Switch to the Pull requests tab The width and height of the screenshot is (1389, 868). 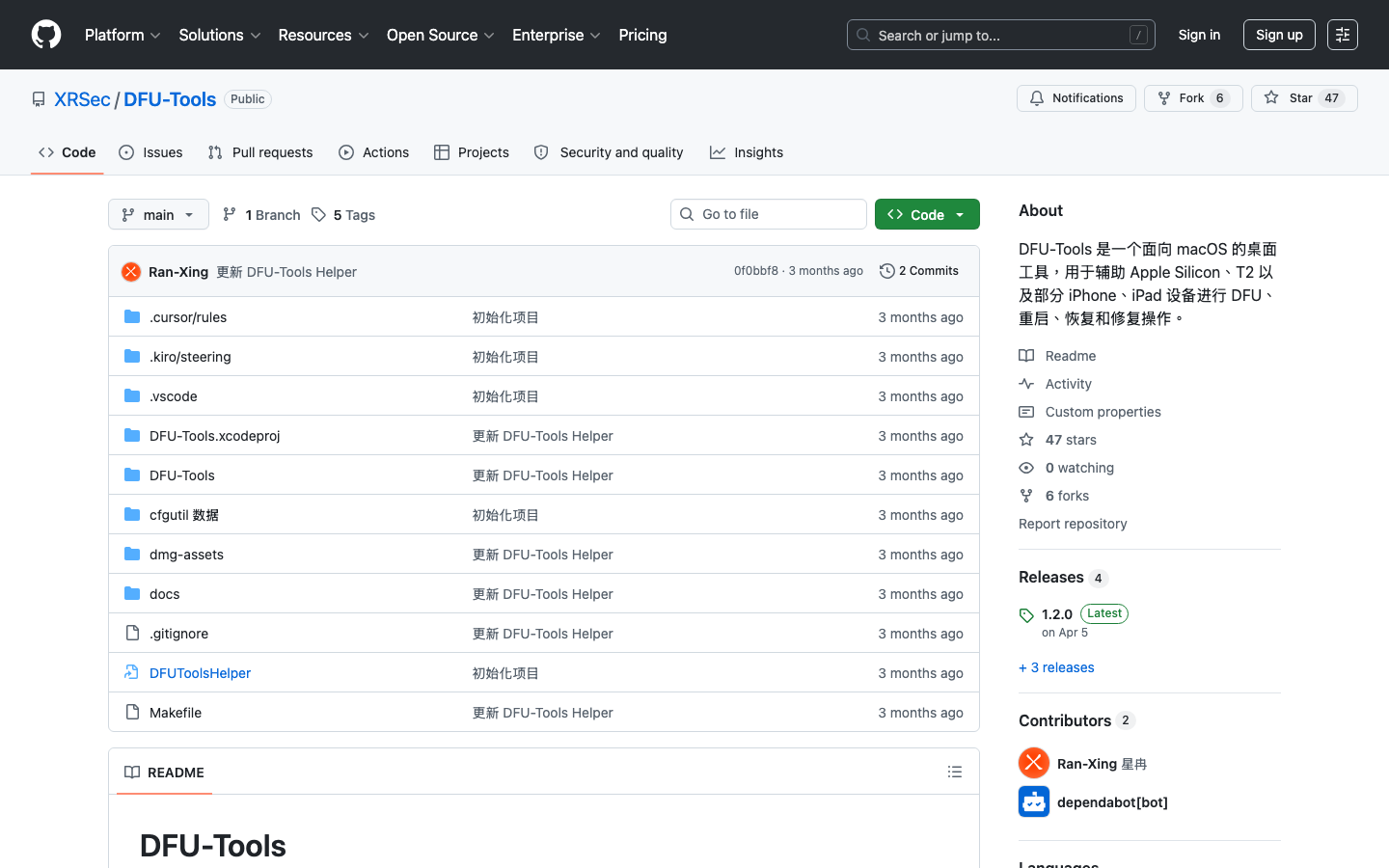tap(260, 152)
